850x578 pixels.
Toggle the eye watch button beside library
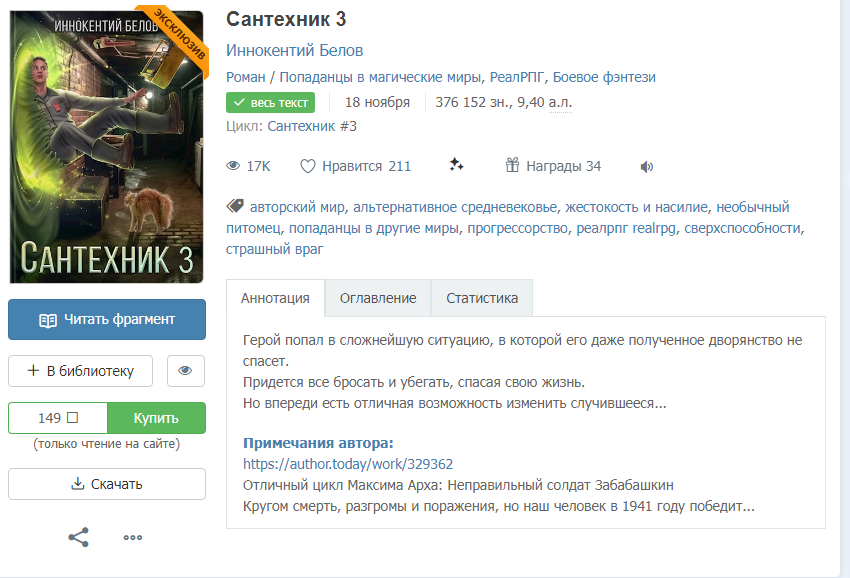[x=185, y=371]
